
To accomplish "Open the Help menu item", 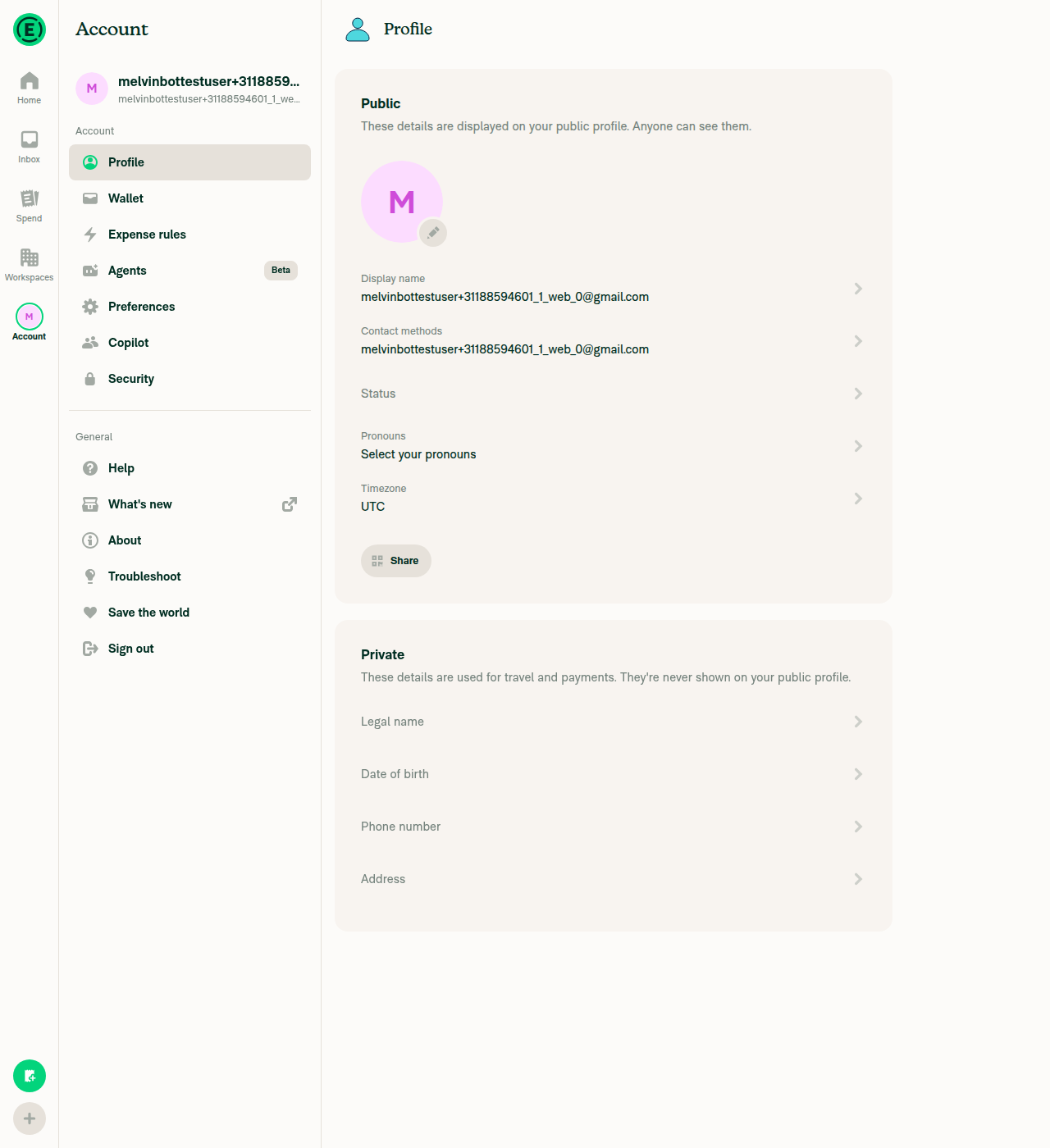I will 189,468.
